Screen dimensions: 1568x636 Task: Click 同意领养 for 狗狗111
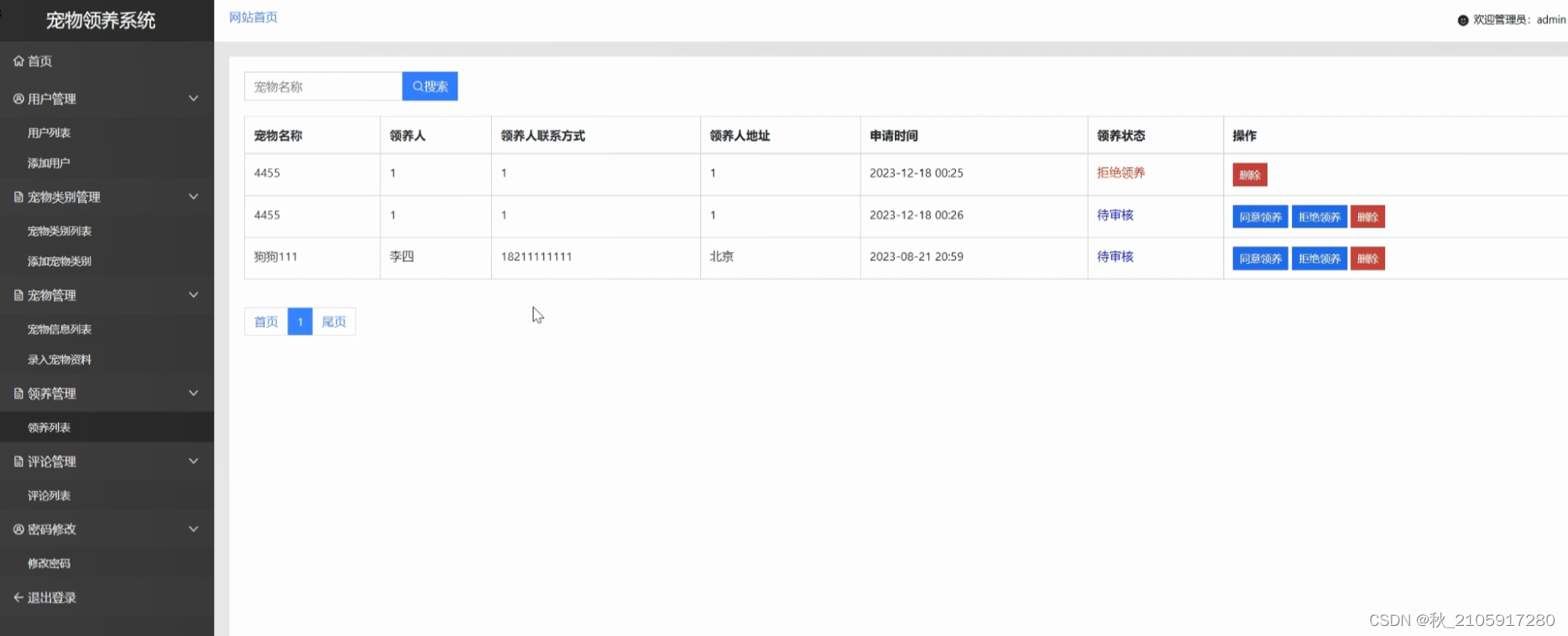point(1260,258)
